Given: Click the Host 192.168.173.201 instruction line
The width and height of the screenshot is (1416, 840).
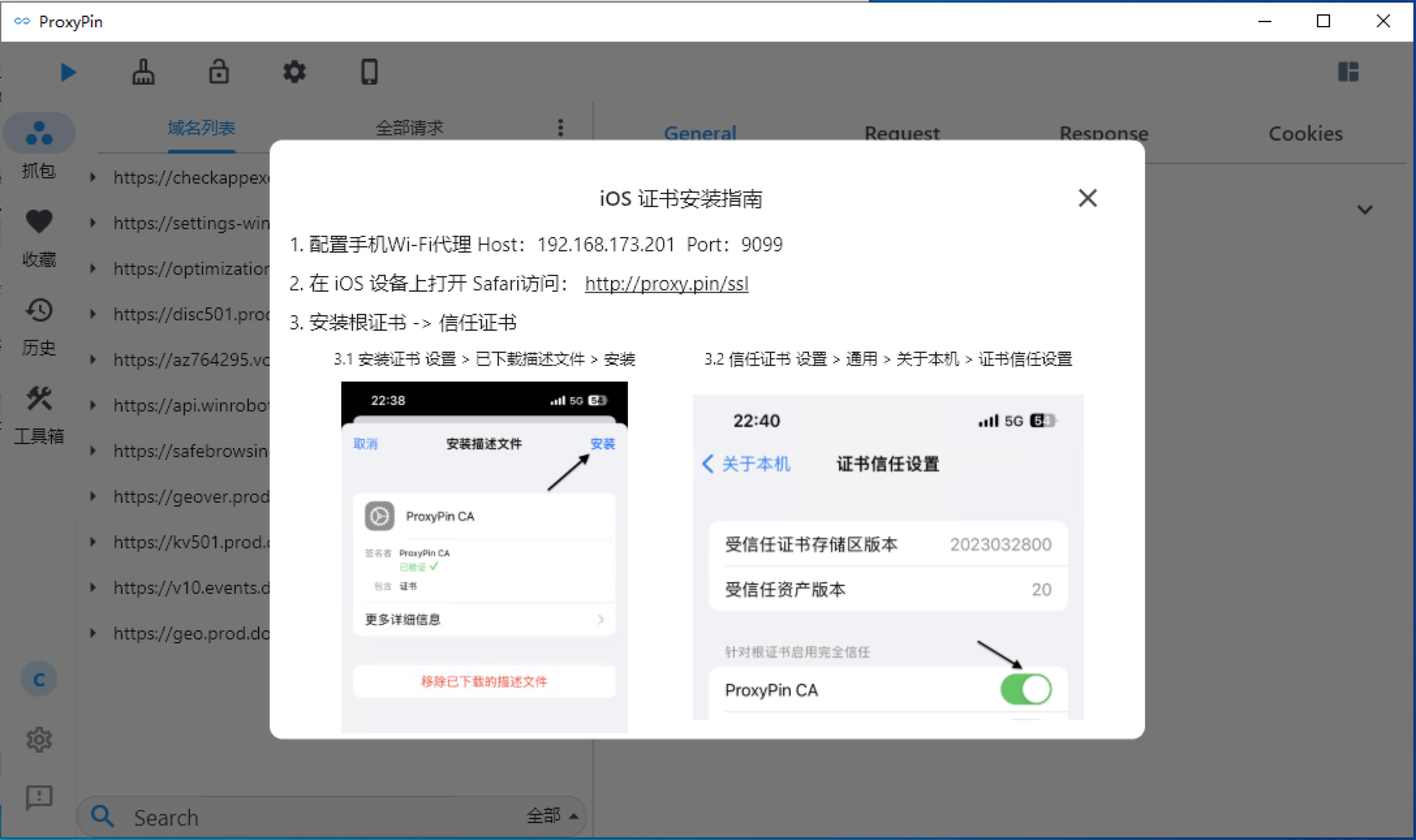Looking at the screenshot, I should coord(536,245).
